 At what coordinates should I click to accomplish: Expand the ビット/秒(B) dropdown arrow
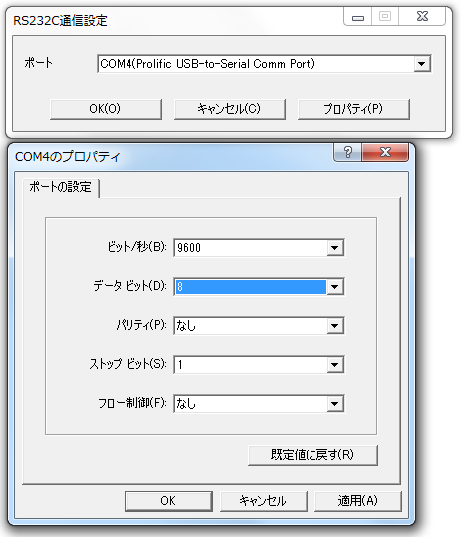(x=335, y=248)
